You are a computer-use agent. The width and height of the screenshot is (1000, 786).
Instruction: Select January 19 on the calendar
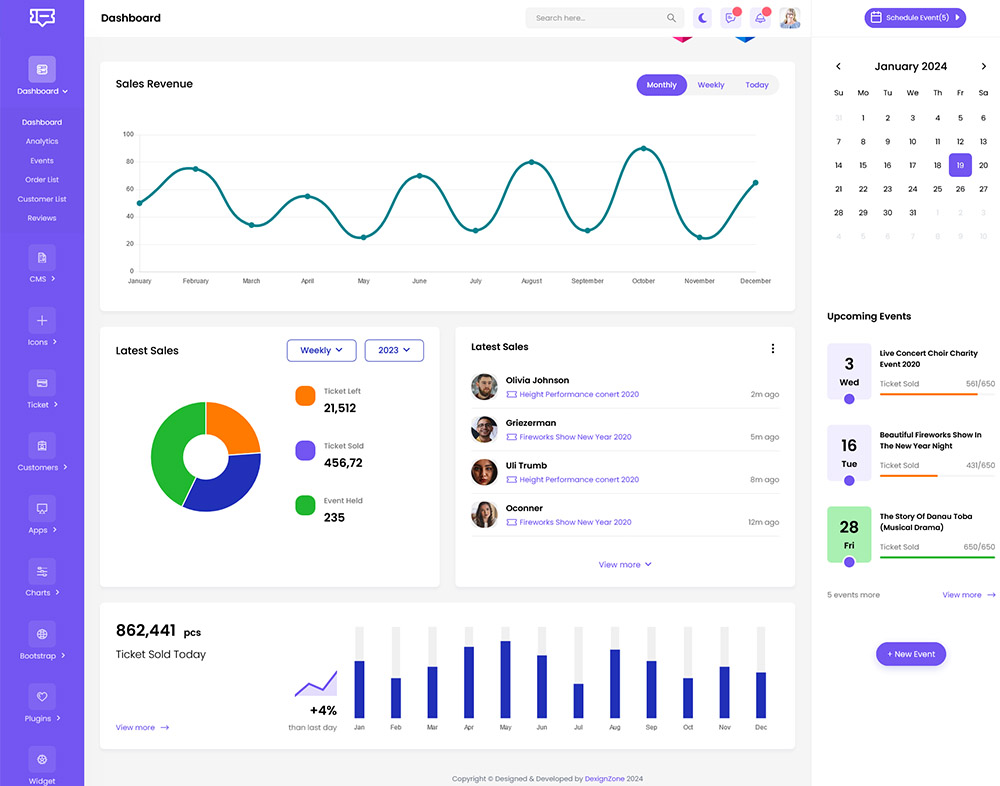pos(960,166)
